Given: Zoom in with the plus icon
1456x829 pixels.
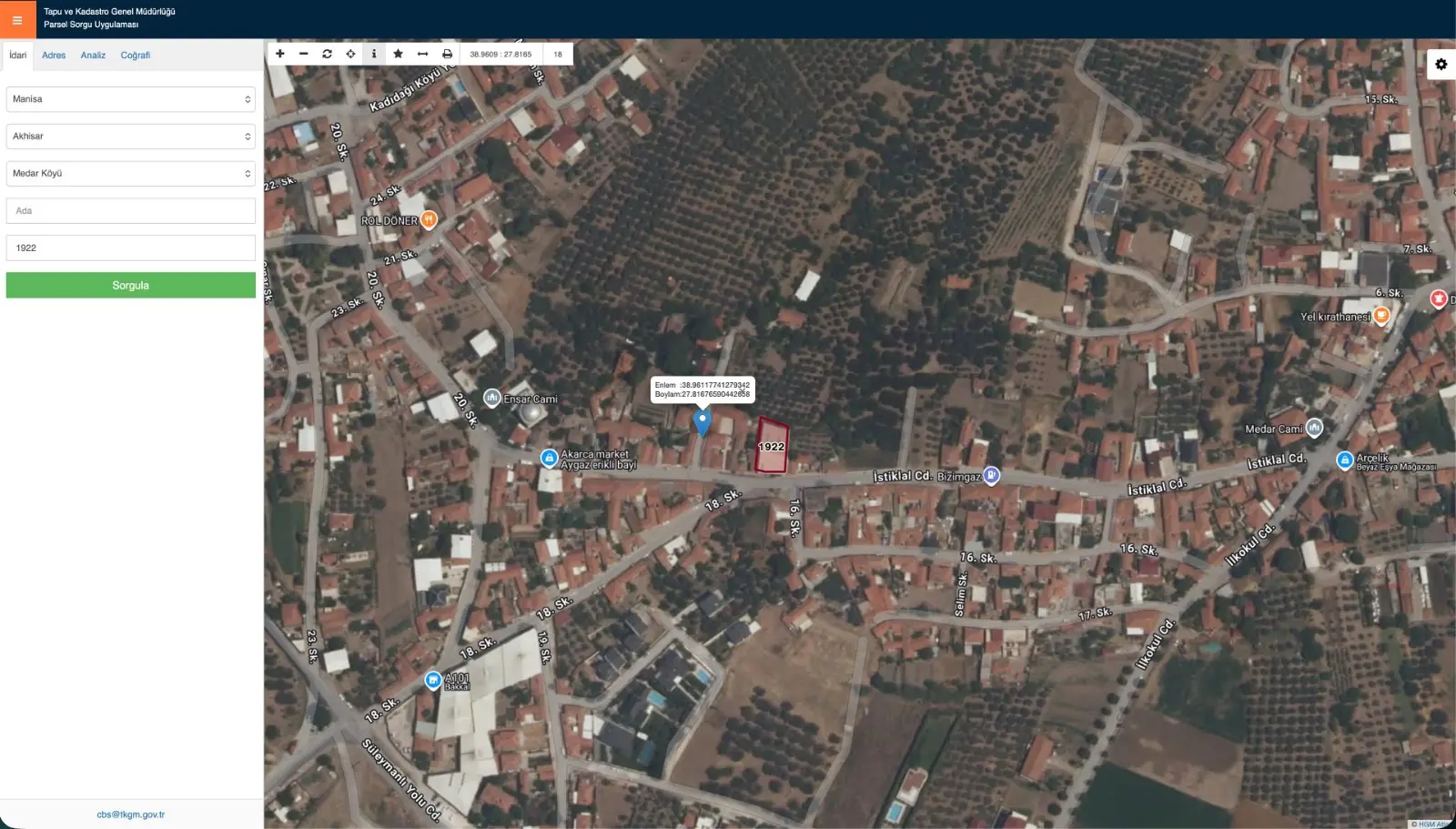Looking at the screenshot, I should 280,54.
